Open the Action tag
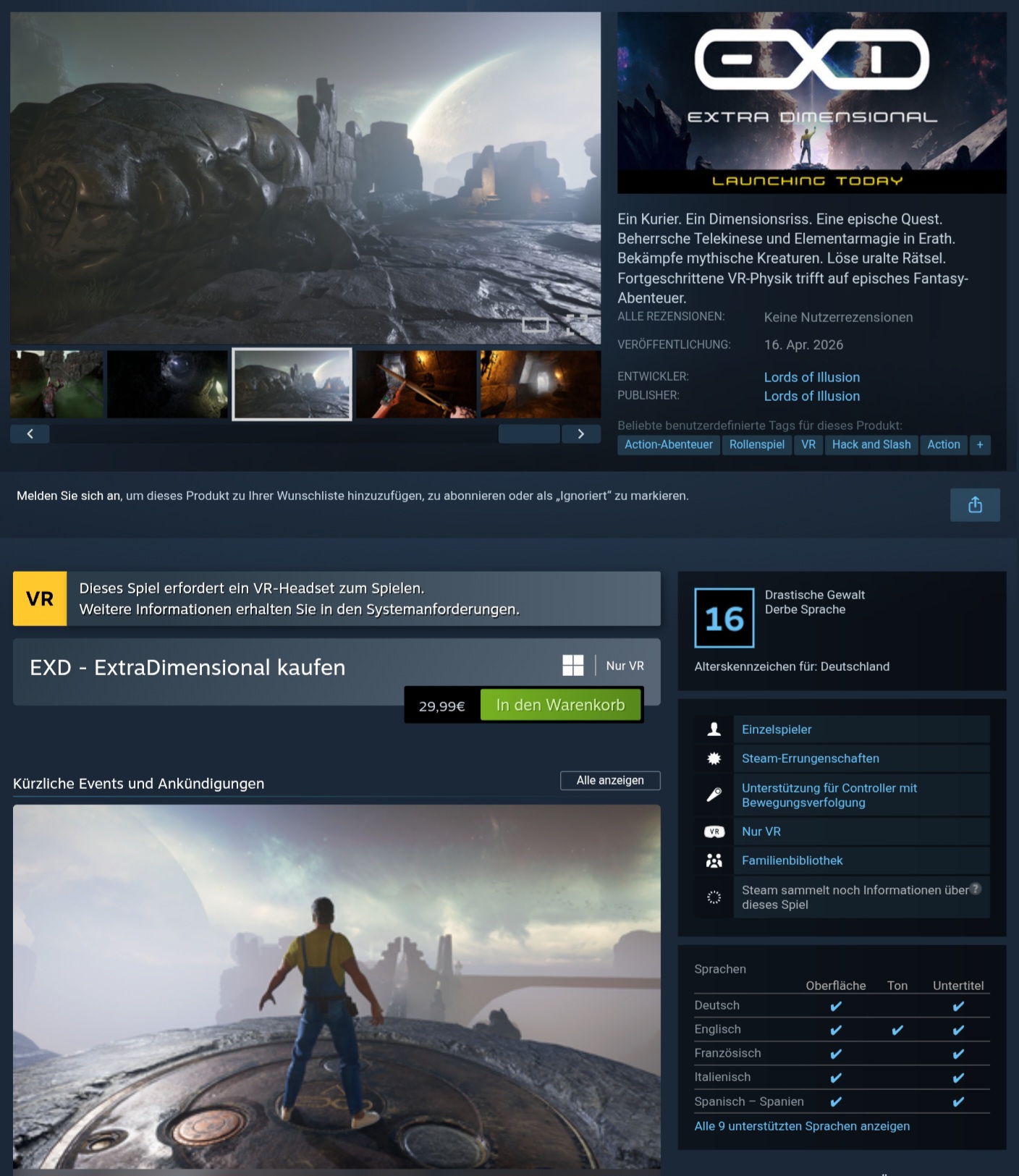The height and width of the screenshot is (1176, 1019). tap(944, 445)
